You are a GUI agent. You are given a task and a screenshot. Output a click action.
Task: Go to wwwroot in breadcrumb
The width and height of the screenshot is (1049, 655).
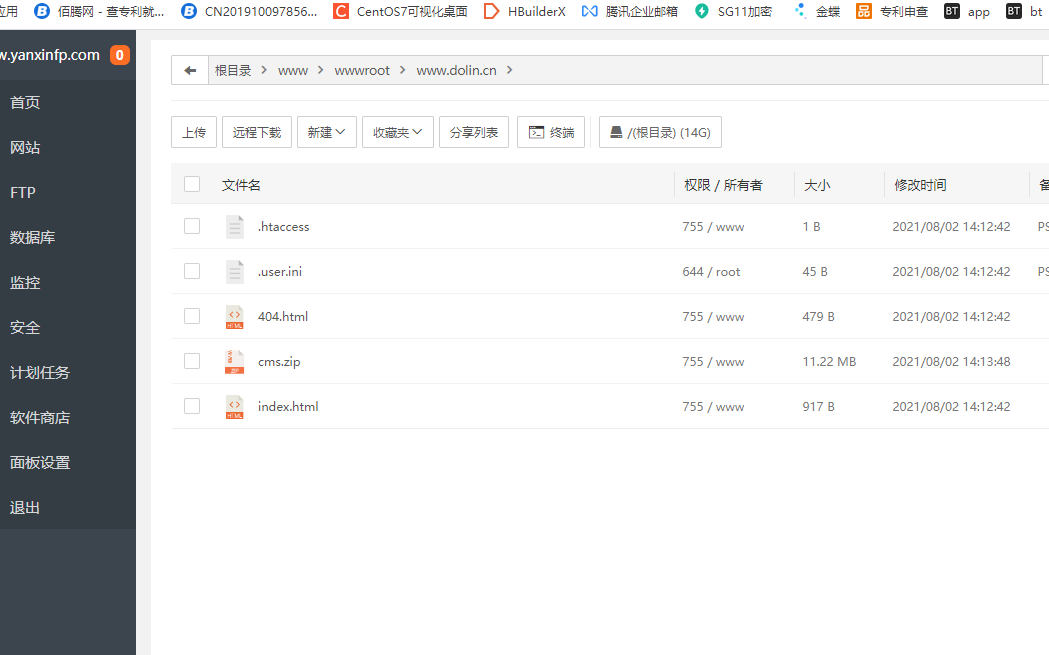[x=362, y=70]
